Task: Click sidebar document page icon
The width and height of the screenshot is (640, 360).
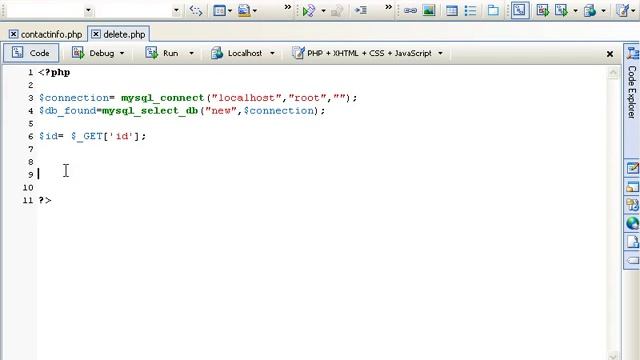Action: coord(633,242)
